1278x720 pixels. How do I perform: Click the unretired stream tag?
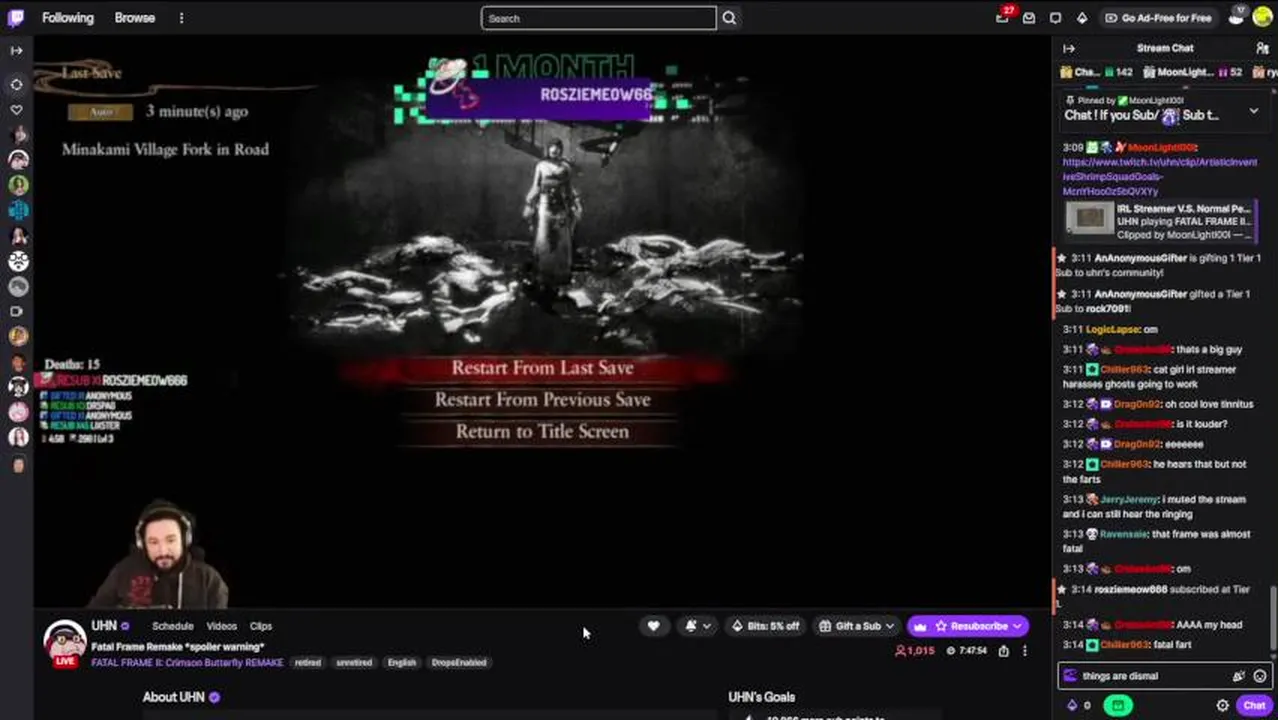pos(354,662)
